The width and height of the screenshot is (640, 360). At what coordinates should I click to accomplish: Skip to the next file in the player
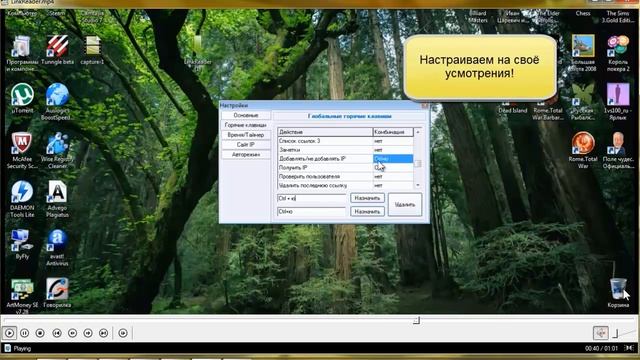tap(104, 333)
